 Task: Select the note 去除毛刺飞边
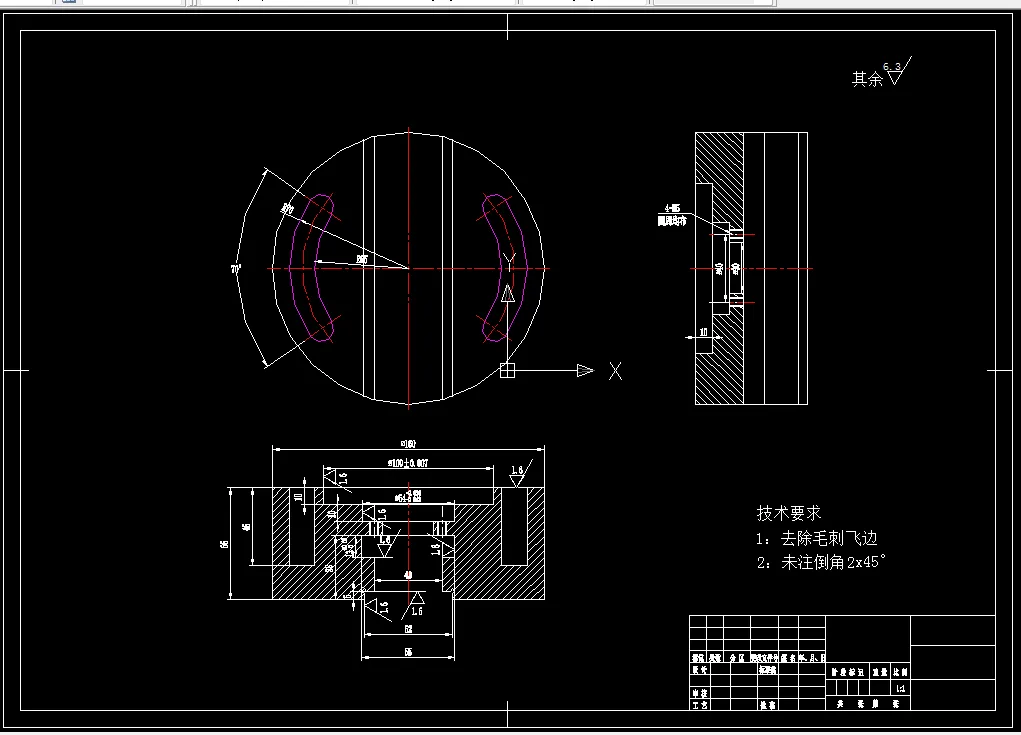(816, 536)
